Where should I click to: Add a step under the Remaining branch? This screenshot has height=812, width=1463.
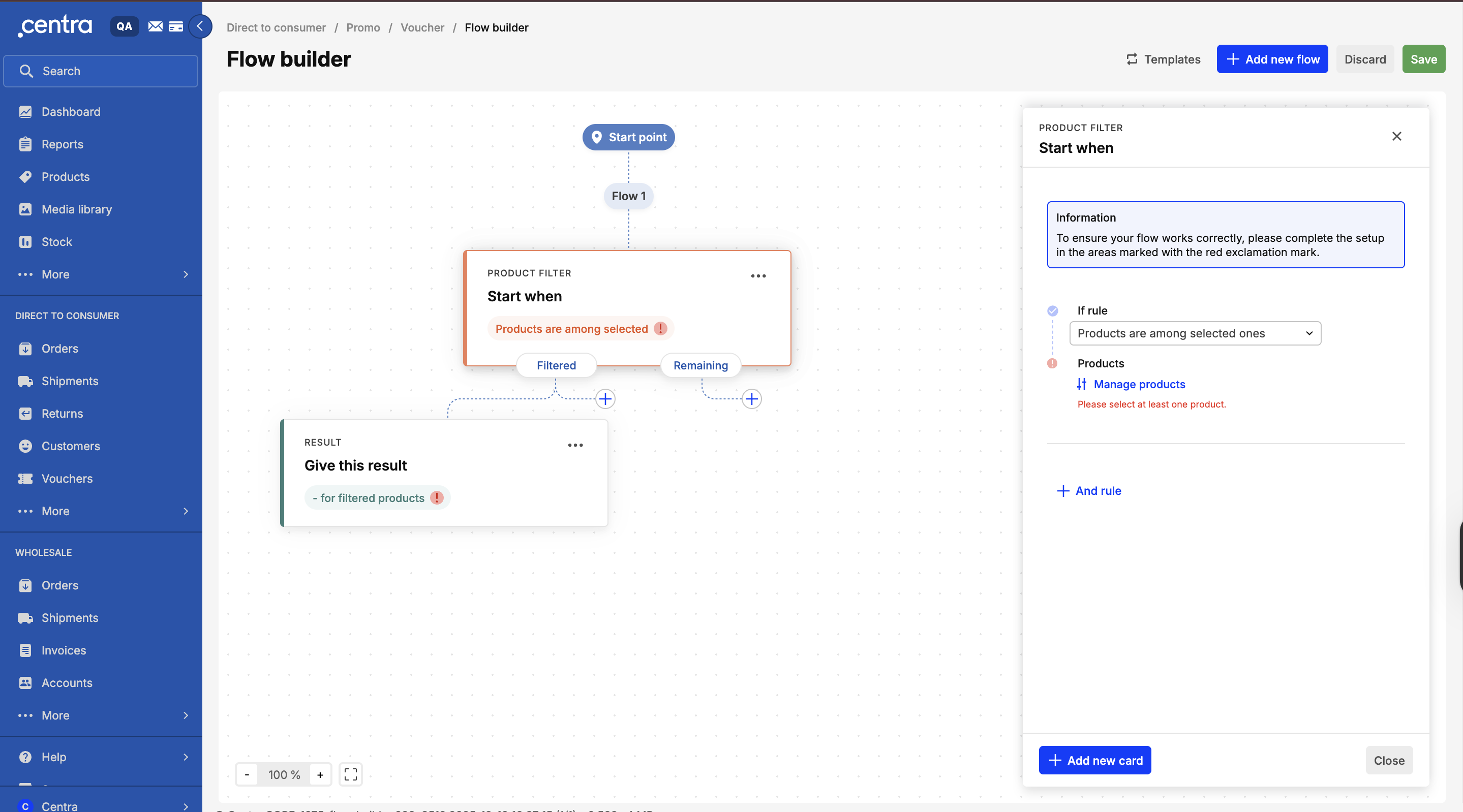pos(751,398)
